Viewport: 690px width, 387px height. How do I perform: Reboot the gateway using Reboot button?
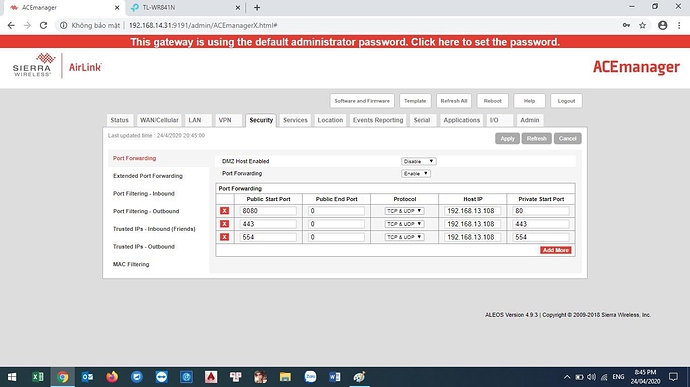pos(492,101)
